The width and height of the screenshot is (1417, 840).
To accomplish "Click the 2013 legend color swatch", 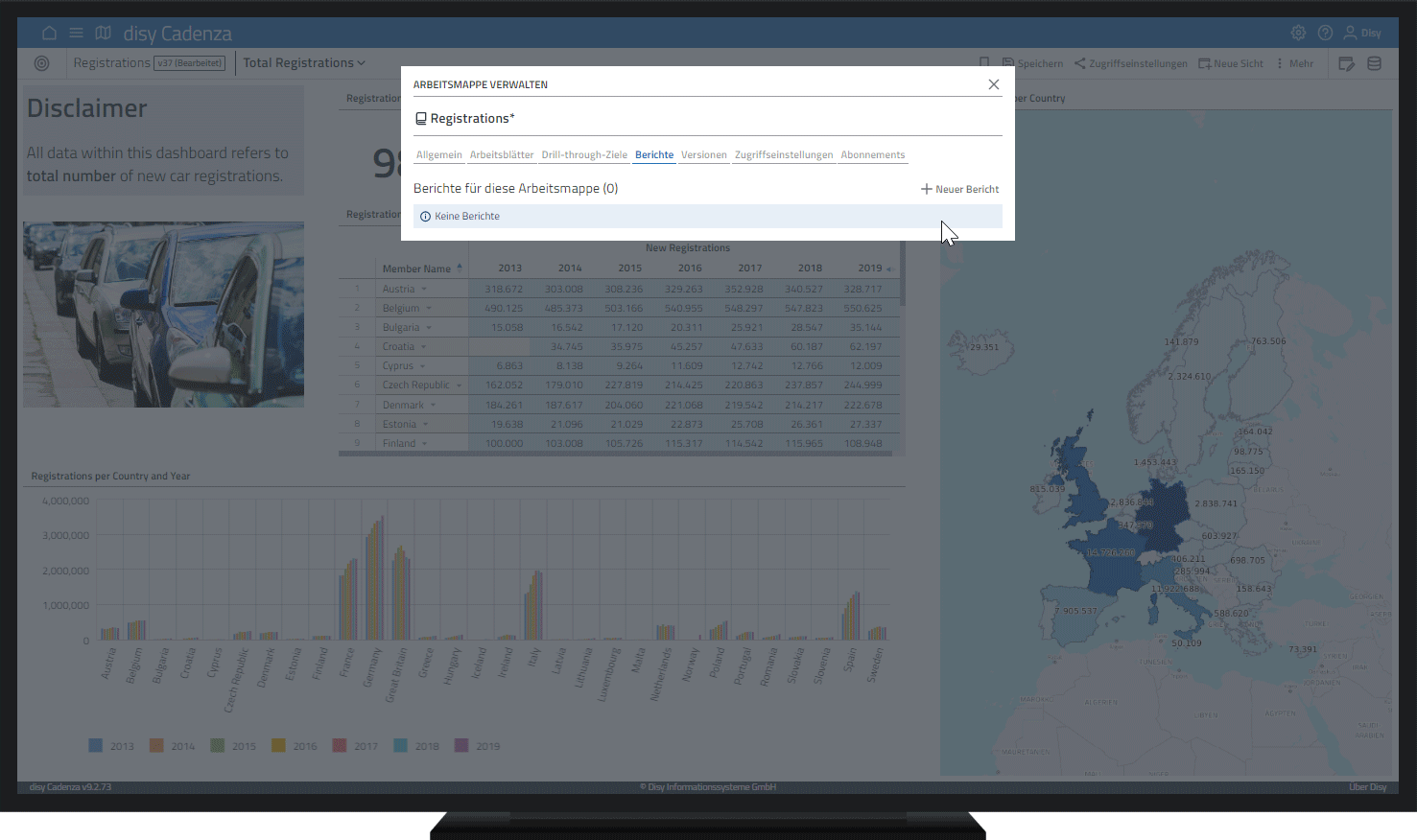I will coord(96,745).
